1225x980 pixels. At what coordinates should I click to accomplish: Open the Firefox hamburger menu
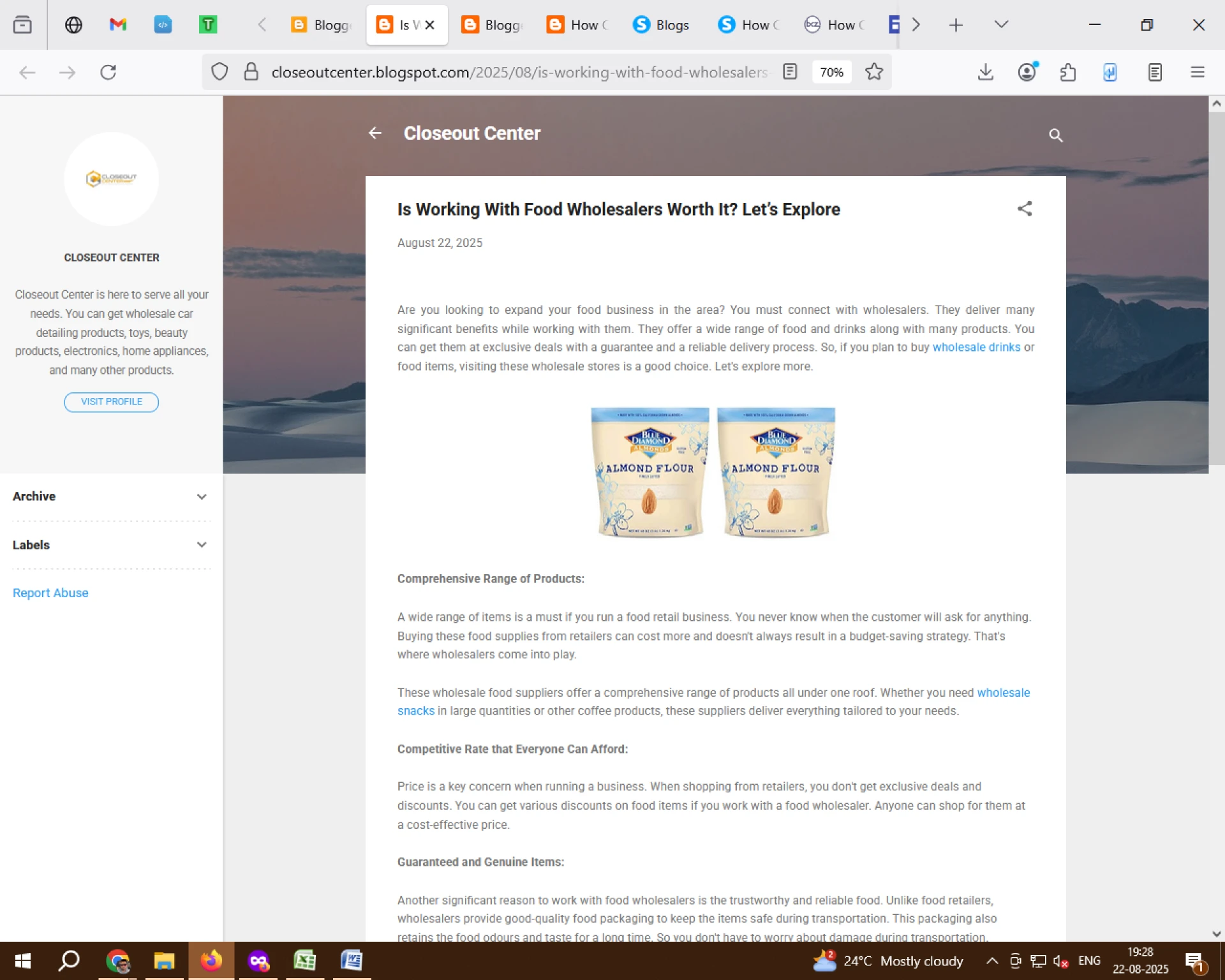1197,72
